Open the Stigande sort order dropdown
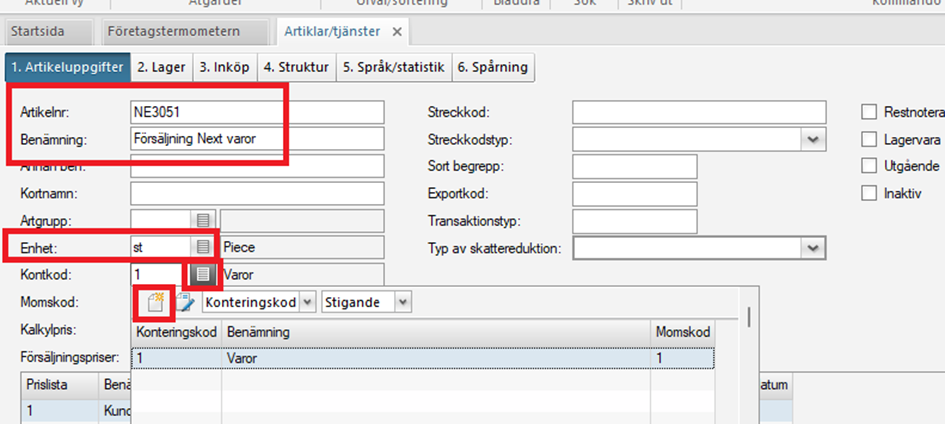 401,302
